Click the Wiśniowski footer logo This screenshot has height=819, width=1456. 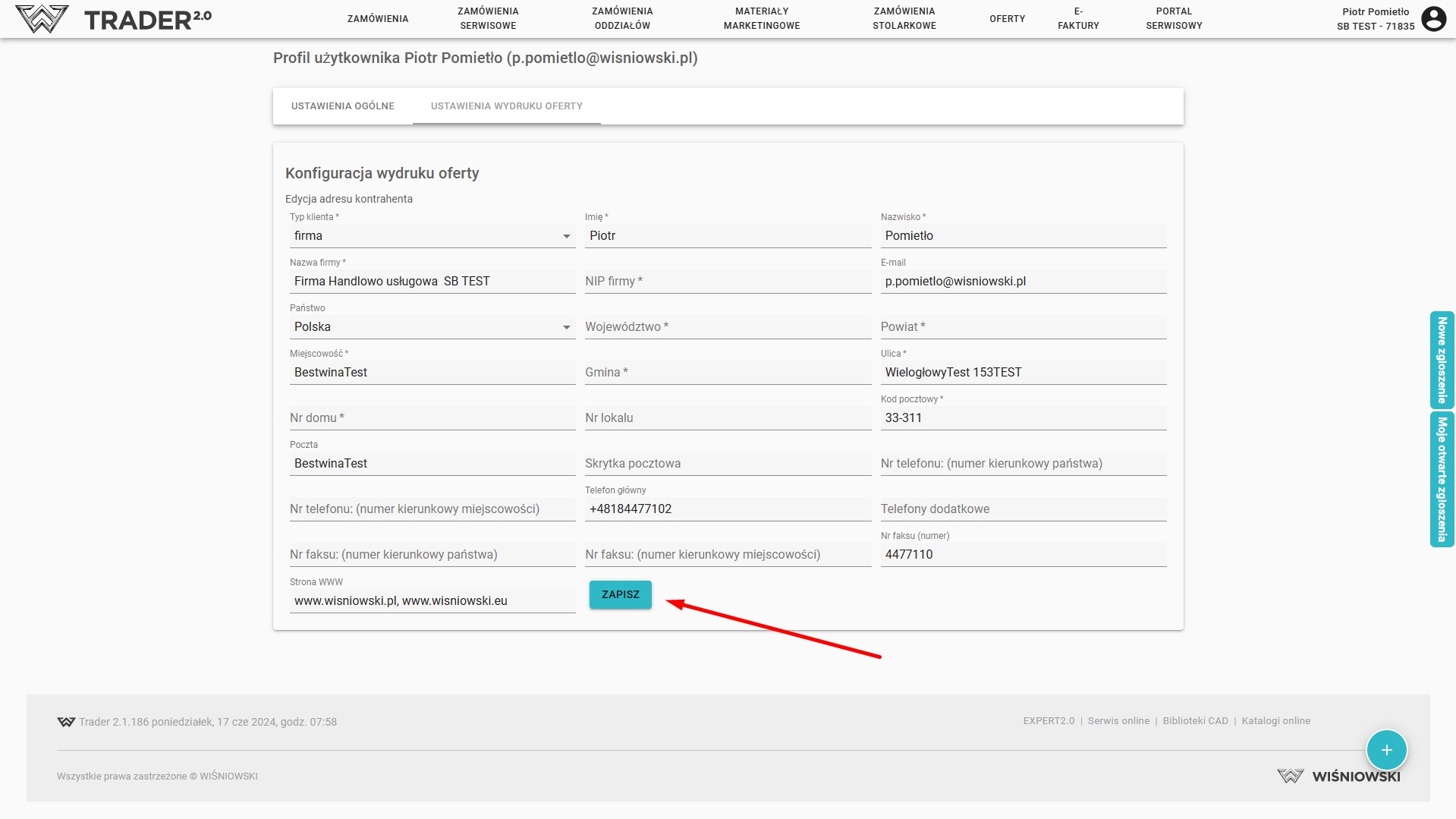[1338, 776]
